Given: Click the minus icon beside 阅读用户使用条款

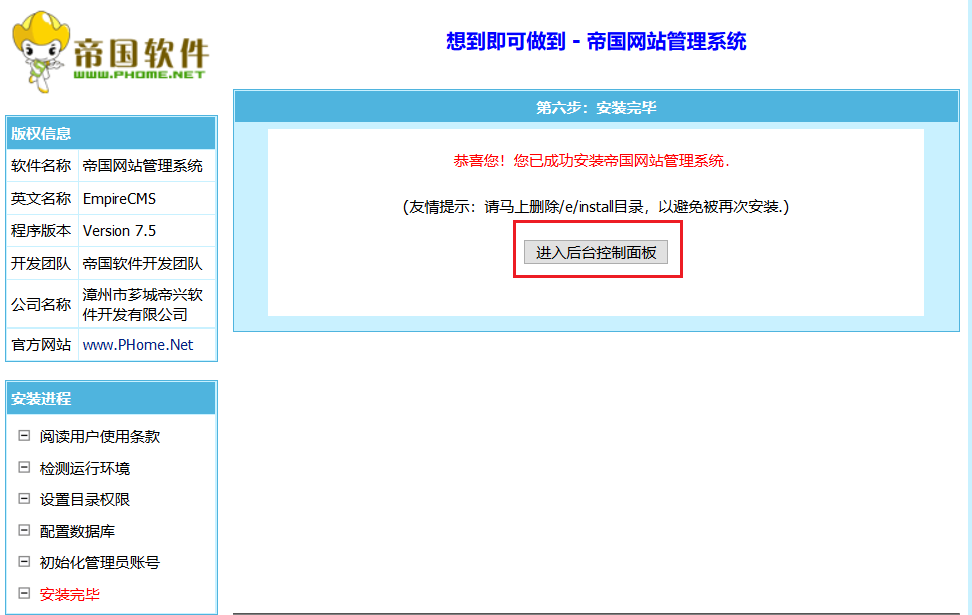Looking at the screenshot, I should tap(24, 436).
